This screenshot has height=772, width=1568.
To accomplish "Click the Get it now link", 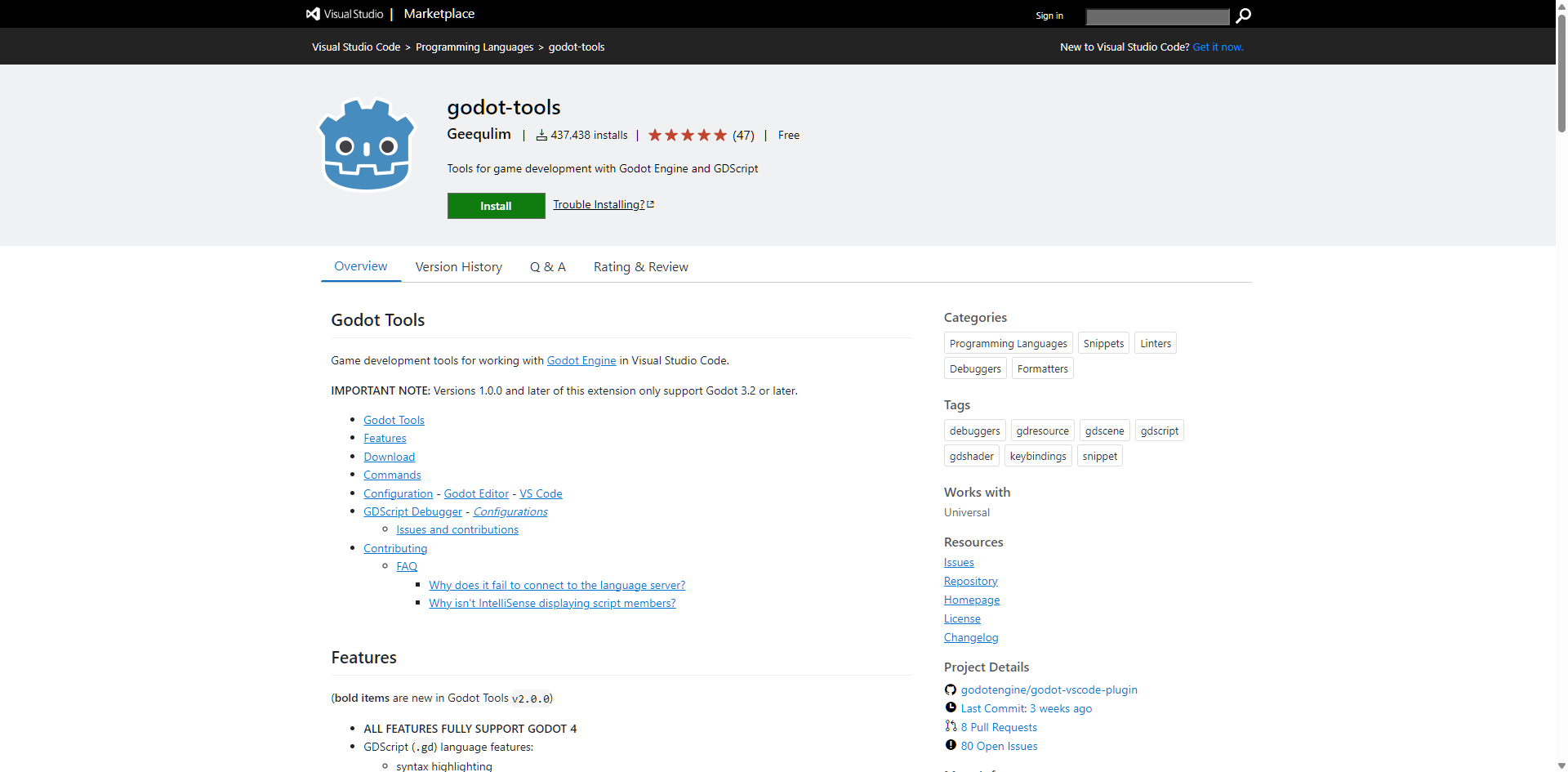I will coord(1218,47).
